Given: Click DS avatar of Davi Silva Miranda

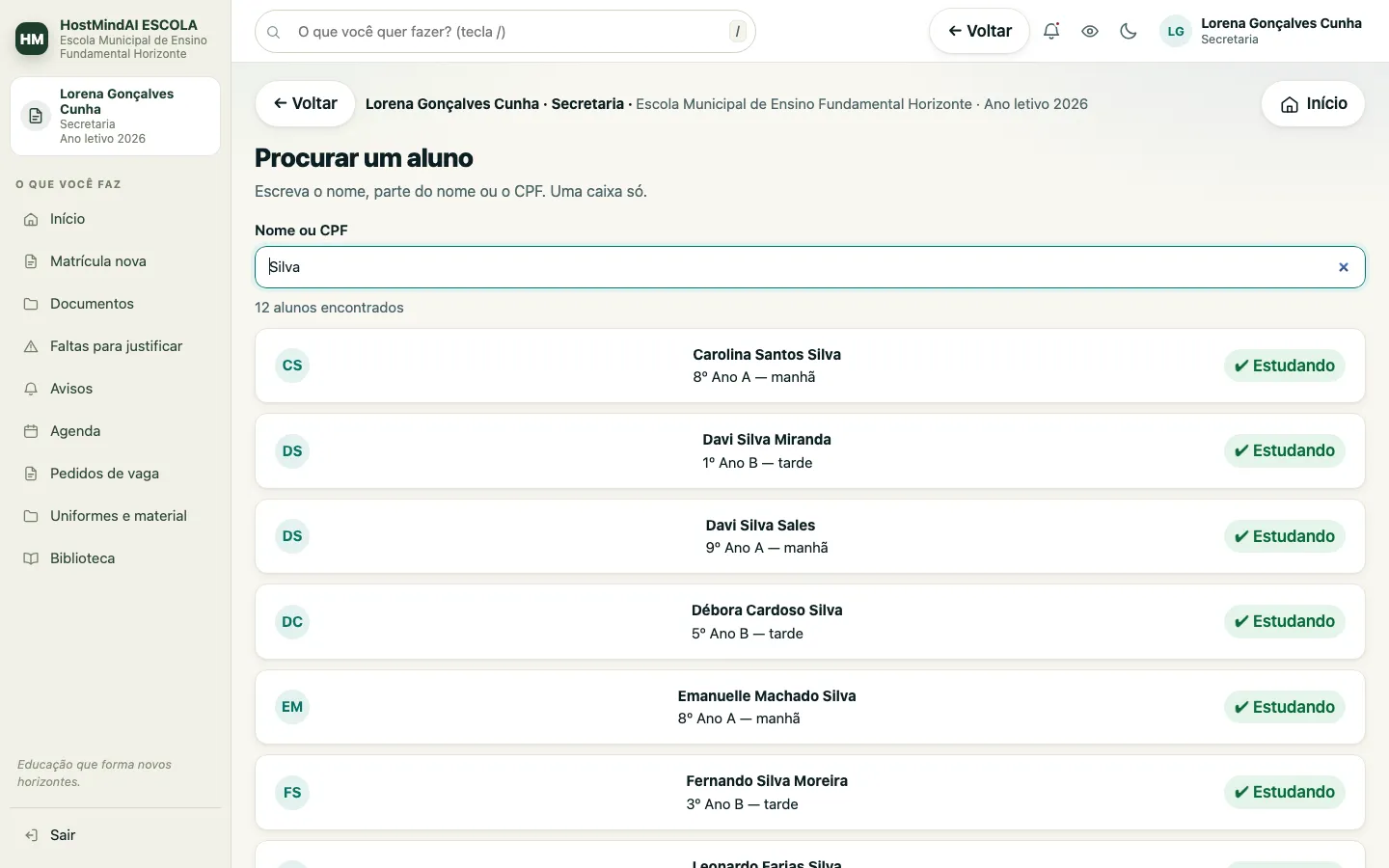Looking at the screenshot, I should 292,451.
